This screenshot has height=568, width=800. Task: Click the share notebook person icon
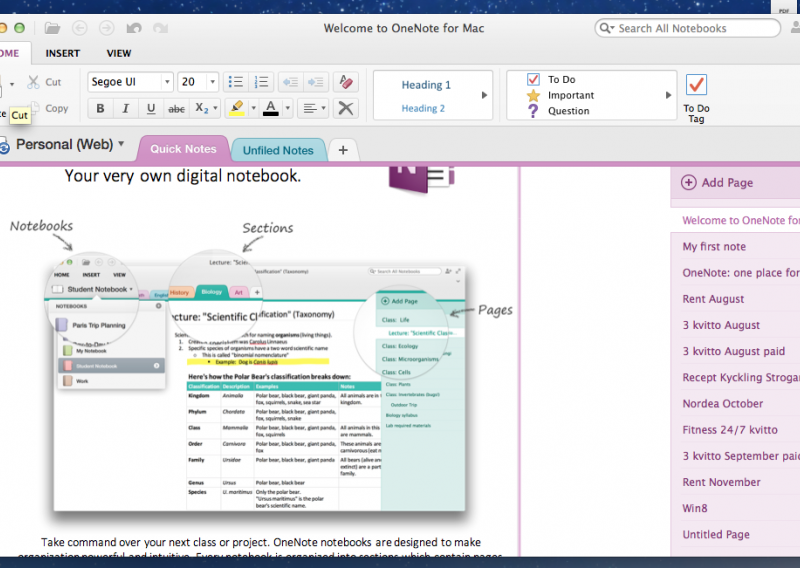point(795,28)
